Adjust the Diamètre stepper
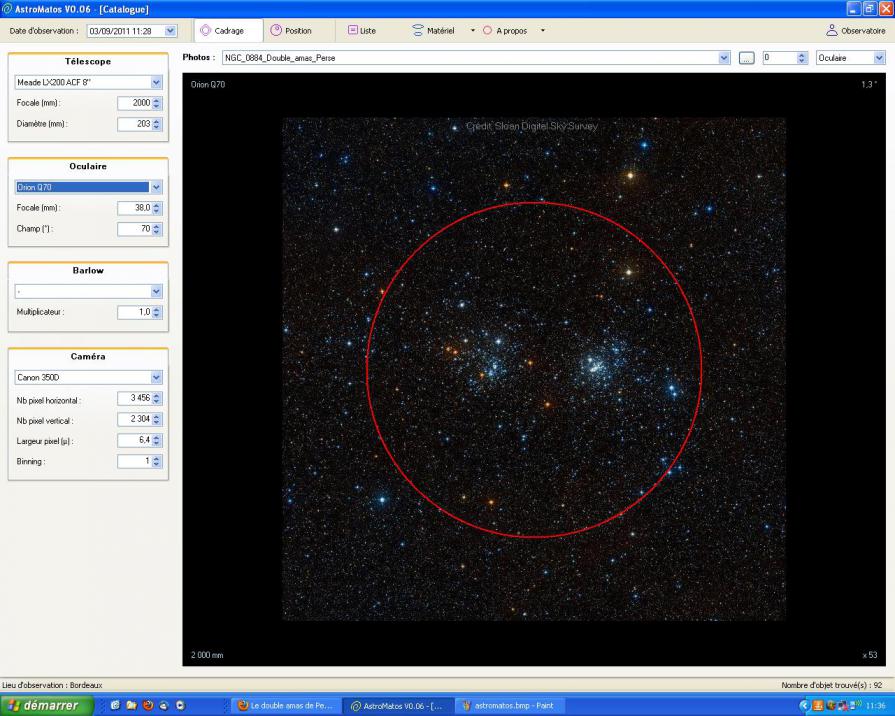 click(157, 124)
